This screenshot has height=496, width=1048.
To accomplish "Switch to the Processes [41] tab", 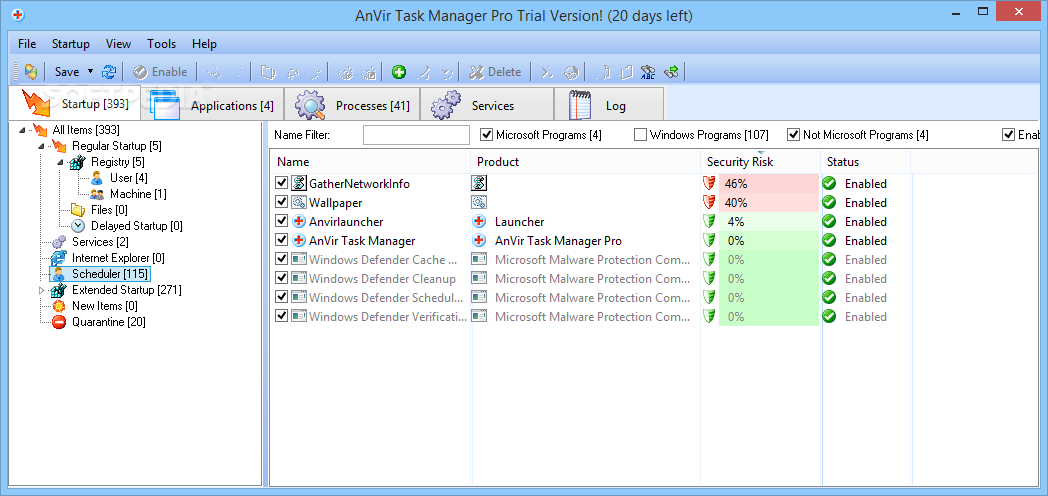I will [x=352, y=106].
